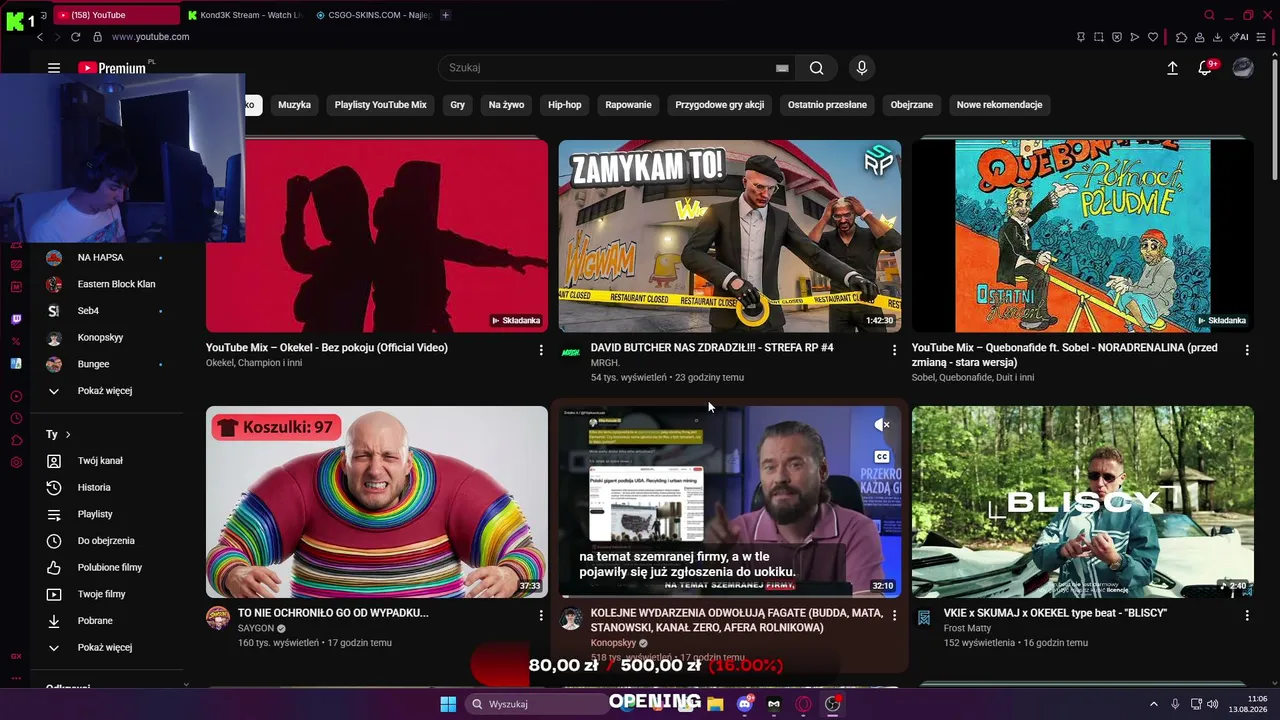Open the on-screen keyboard in search box
Screen dimensions: 1280x720
782,68
